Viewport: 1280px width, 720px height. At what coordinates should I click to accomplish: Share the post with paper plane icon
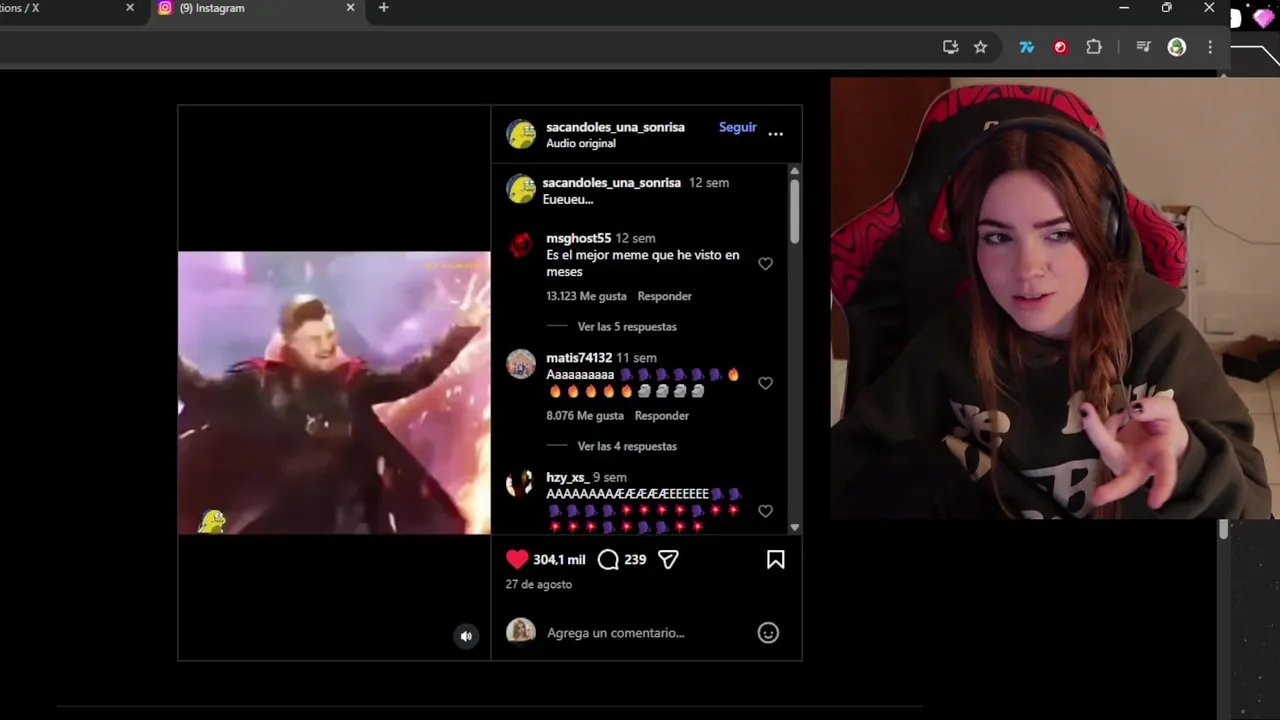click(x=668, y=560)
